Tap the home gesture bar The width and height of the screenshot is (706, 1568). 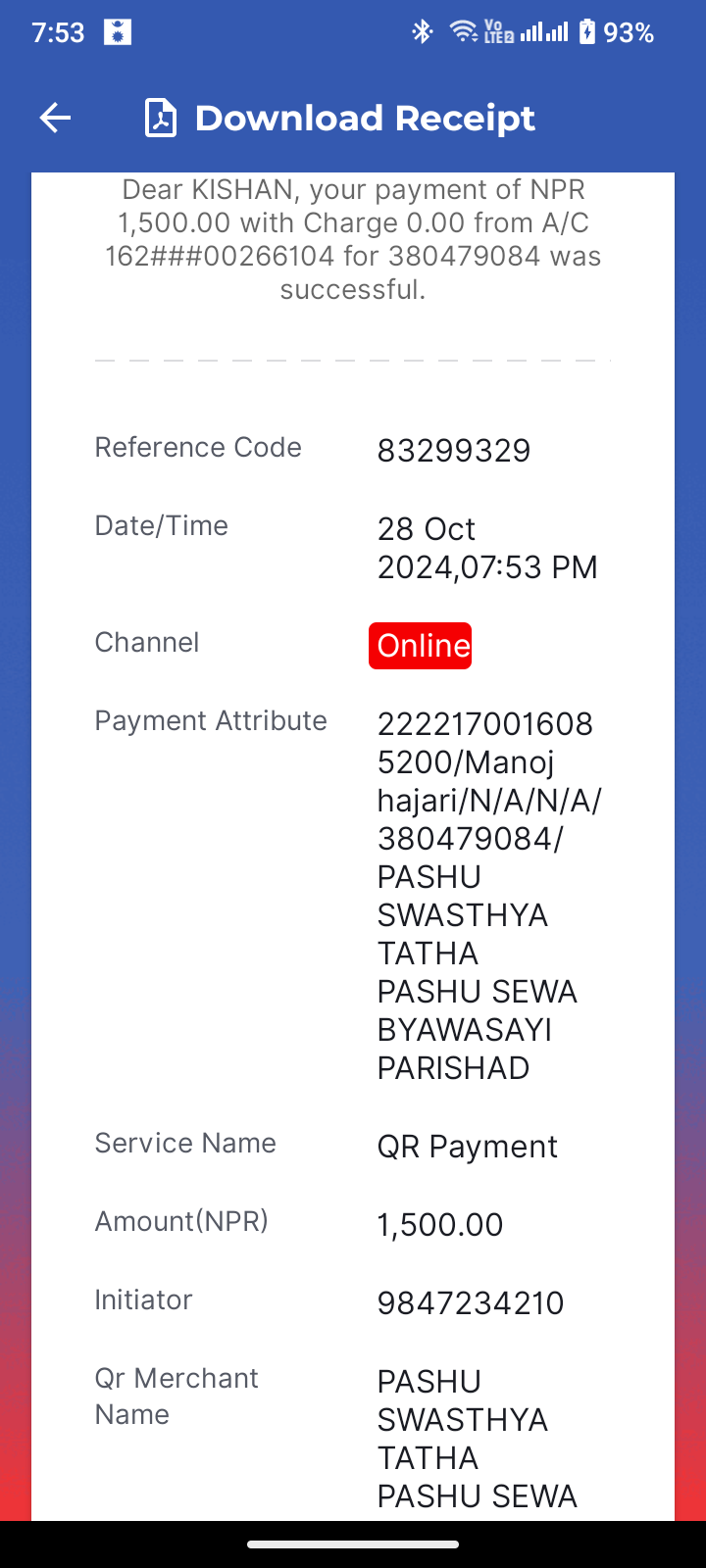353,1544
